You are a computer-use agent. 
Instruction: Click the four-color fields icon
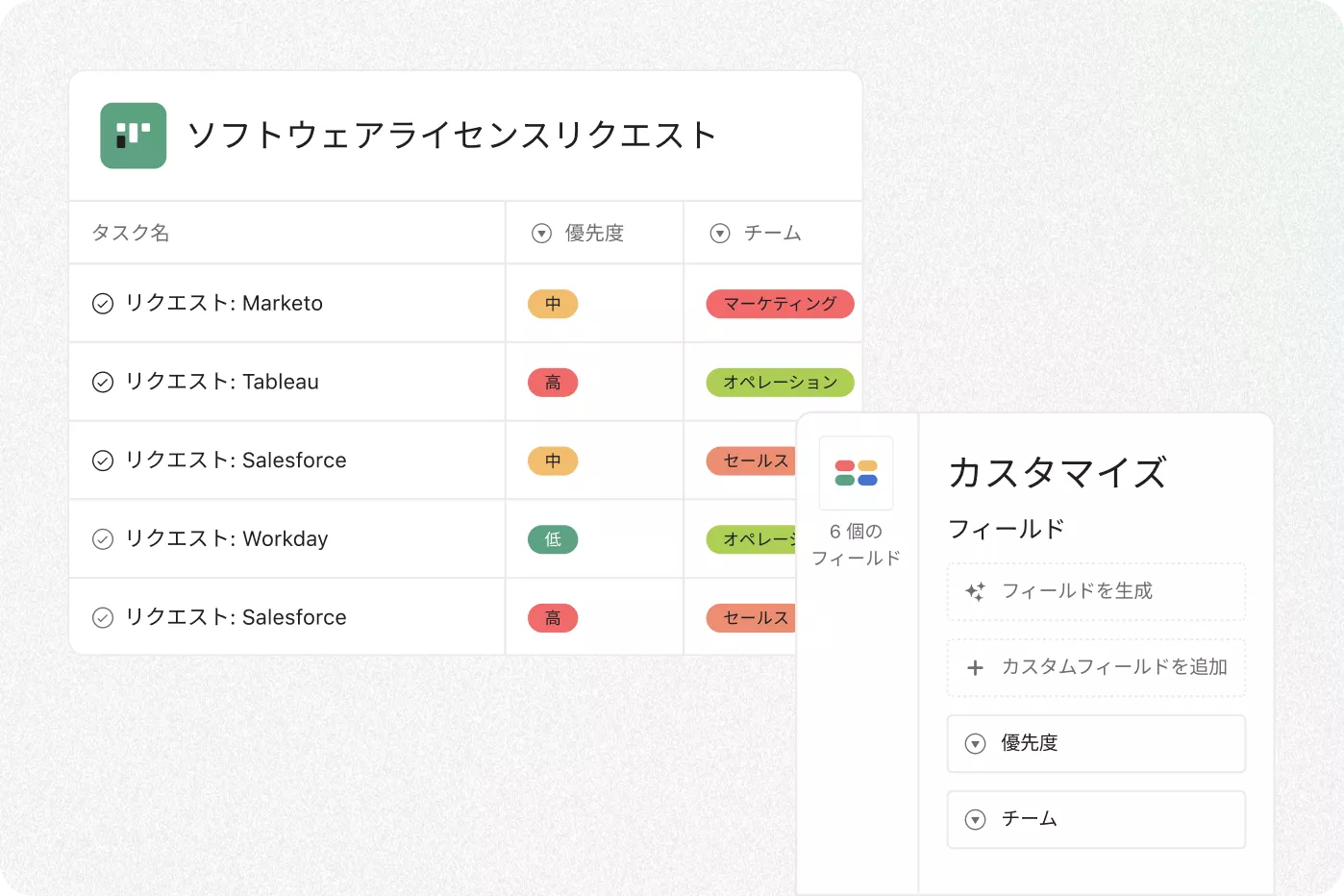[x=857, y=473]
